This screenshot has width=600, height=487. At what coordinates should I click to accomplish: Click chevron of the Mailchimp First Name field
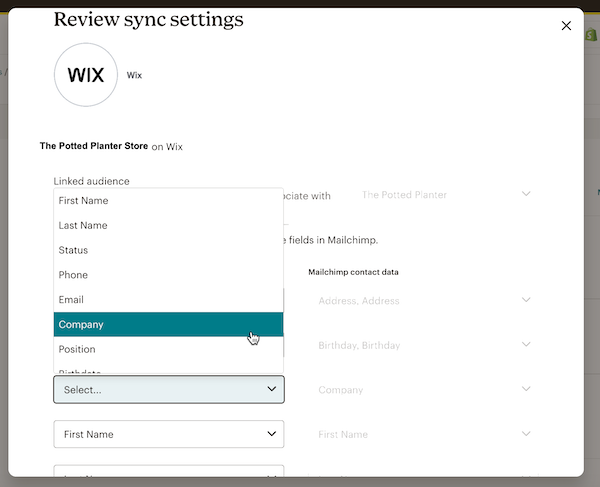pyautogui.click(x=526, y=434)
